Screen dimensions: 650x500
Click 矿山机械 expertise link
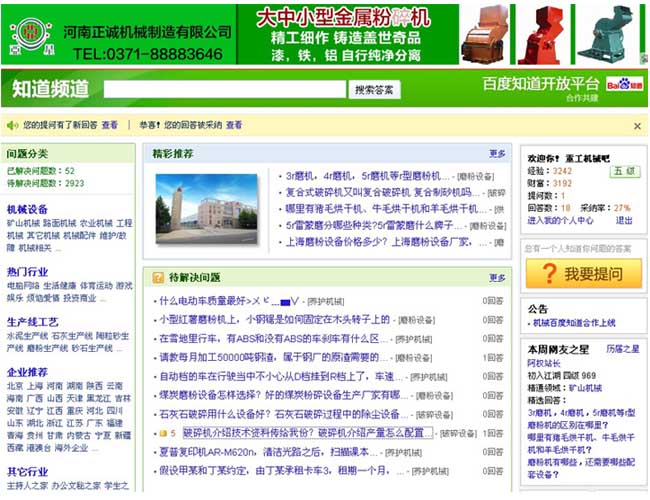tap(585, 388)
